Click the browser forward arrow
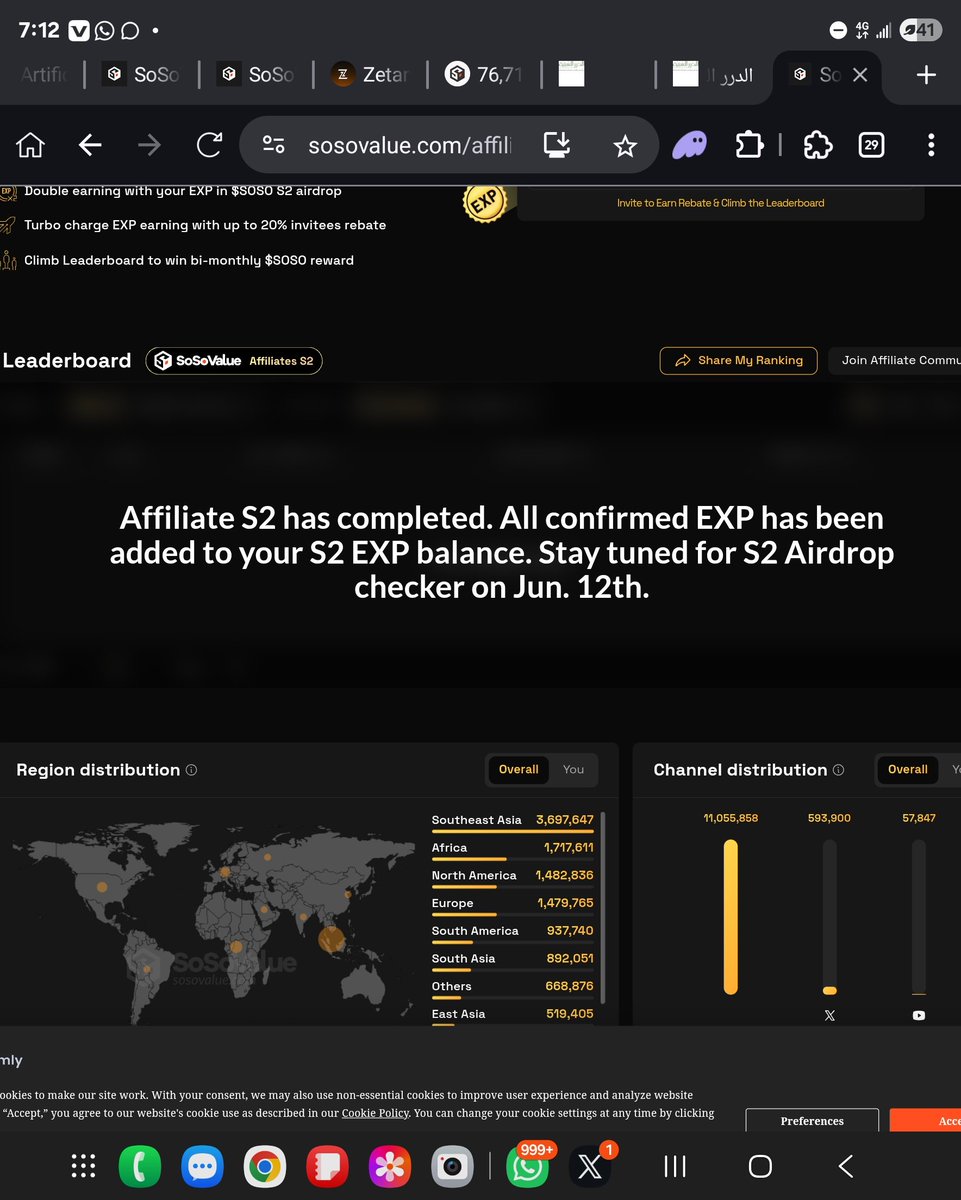The width and height of the screenshot is (961, 1200). (x=149, y=146)
